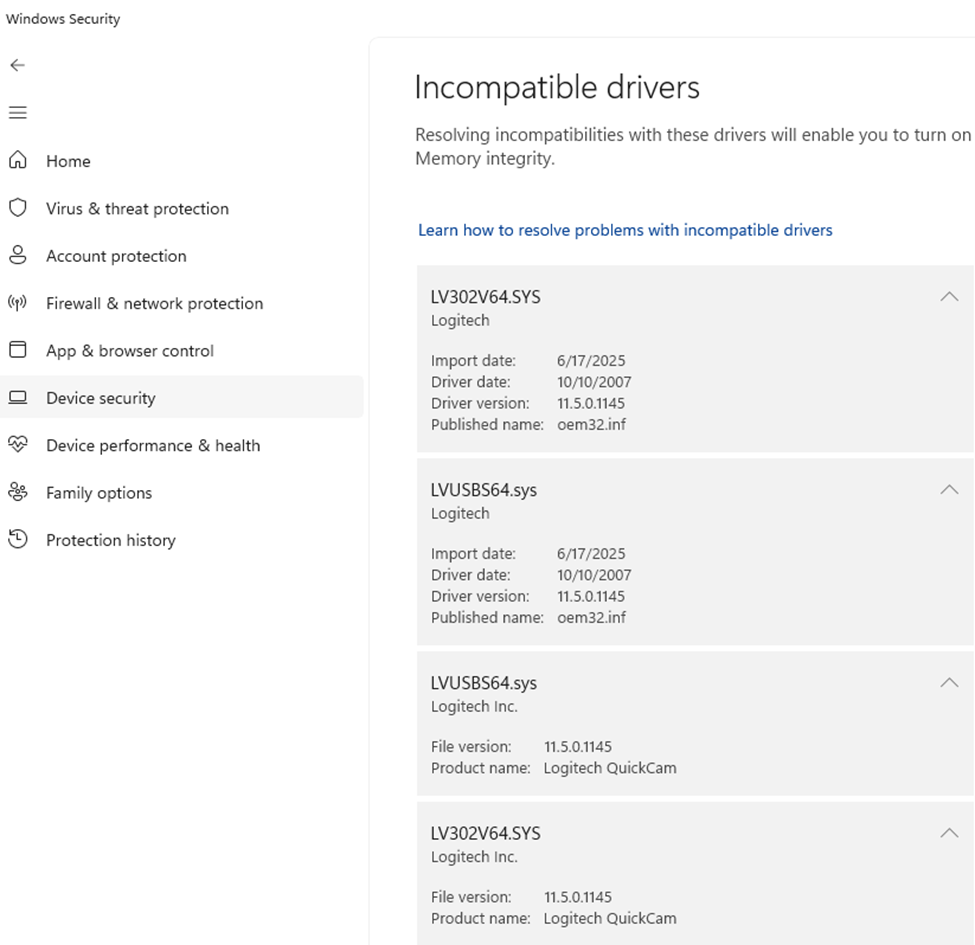The height and width of the screenshot is (945, 975).
Task: Collapse the LV302V64.SYS Logitech Inc. entry
Action: tap(949, 833)
